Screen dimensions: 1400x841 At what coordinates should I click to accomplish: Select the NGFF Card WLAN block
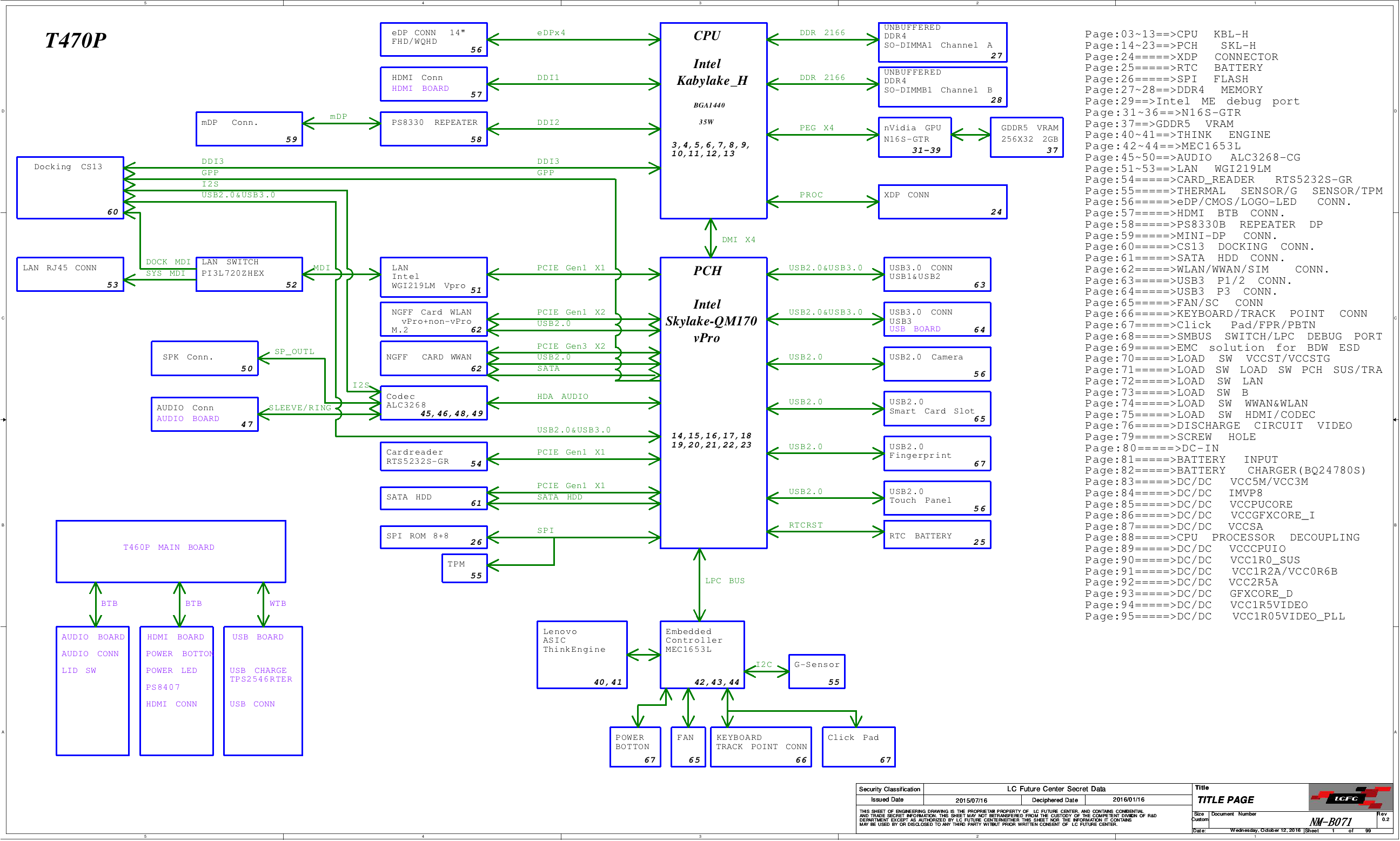click(433, 319)
